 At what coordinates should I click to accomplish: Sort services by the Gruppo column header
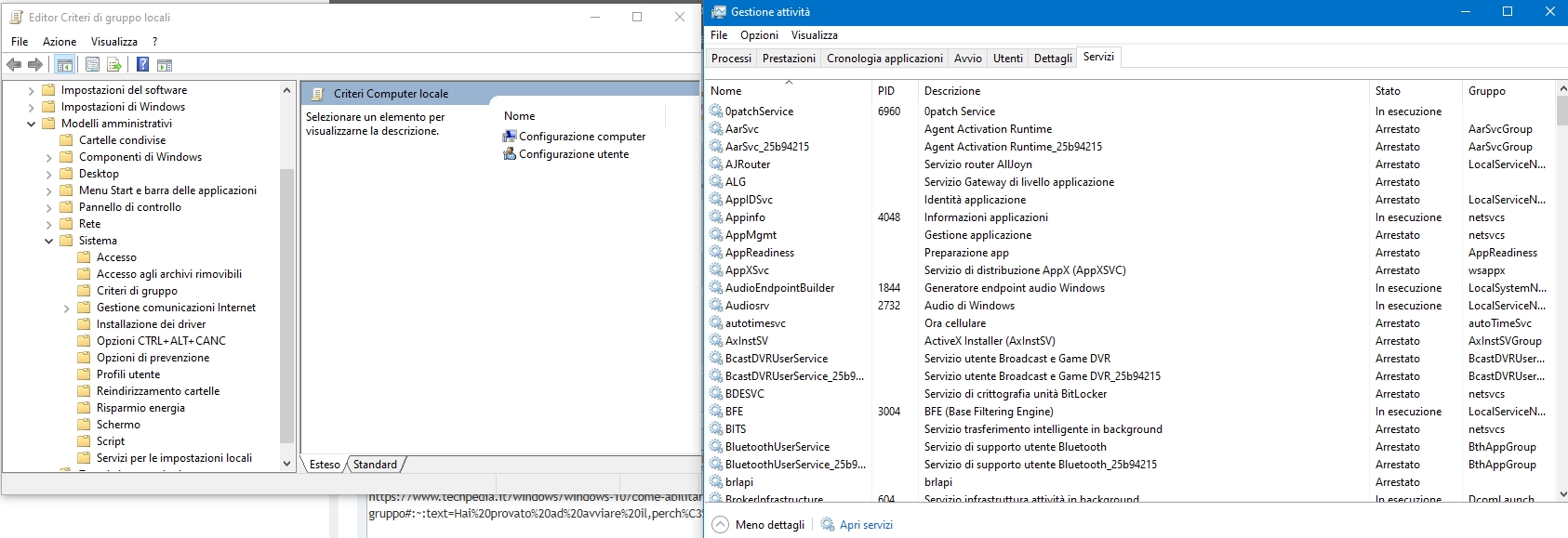(1507, 91)
